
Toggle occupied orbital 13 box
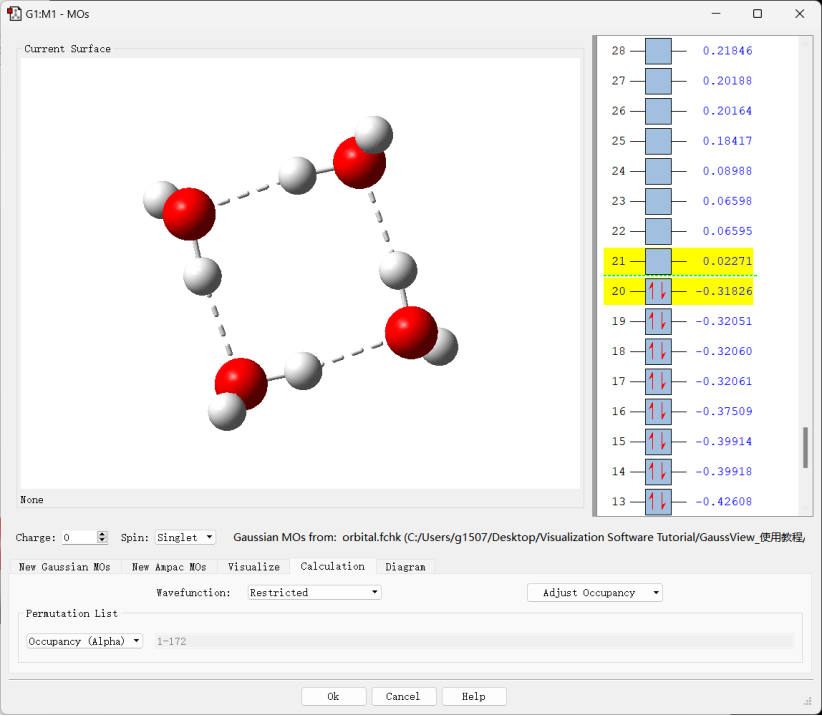658,501
